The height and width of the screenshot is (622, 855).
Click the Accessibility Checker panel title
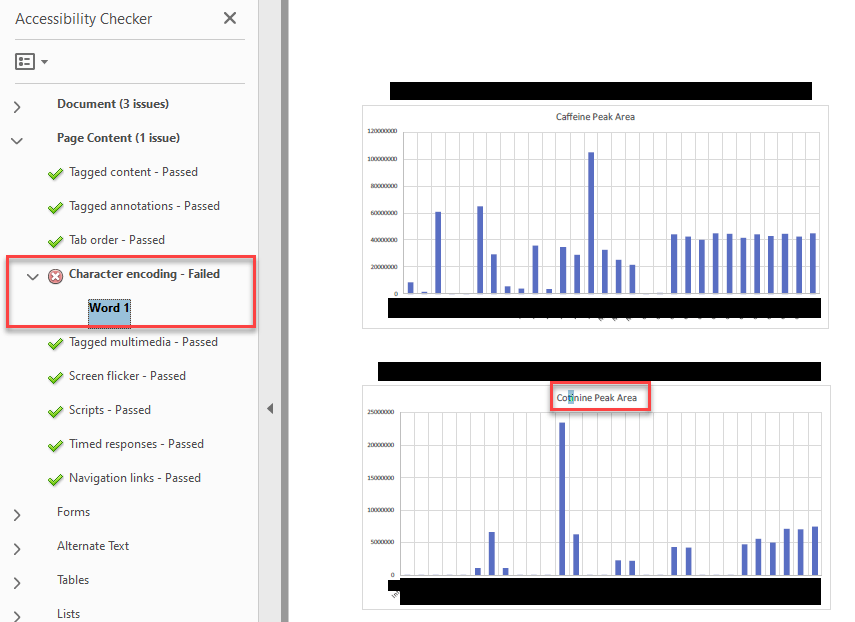83,19
